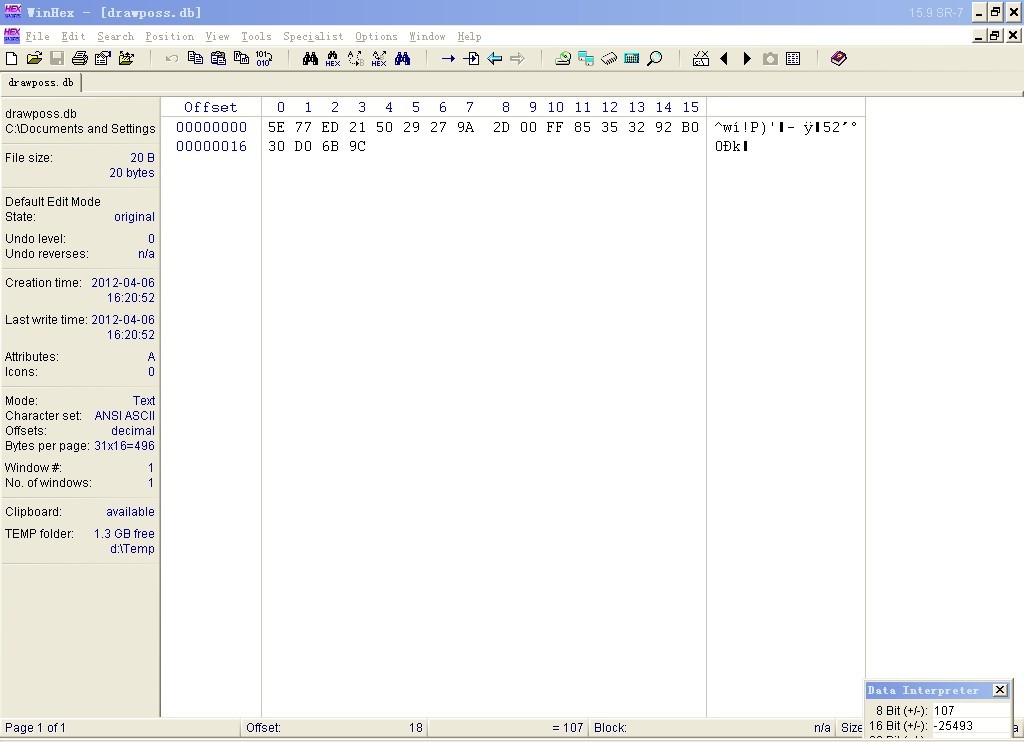Click the magnifying glass analyze icon

click(x=655, y=59)
